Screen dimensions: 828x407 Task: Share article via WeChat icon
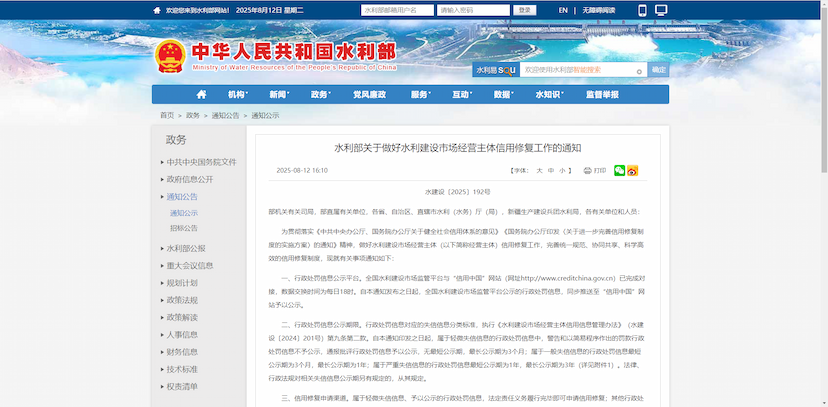point(619,171)
